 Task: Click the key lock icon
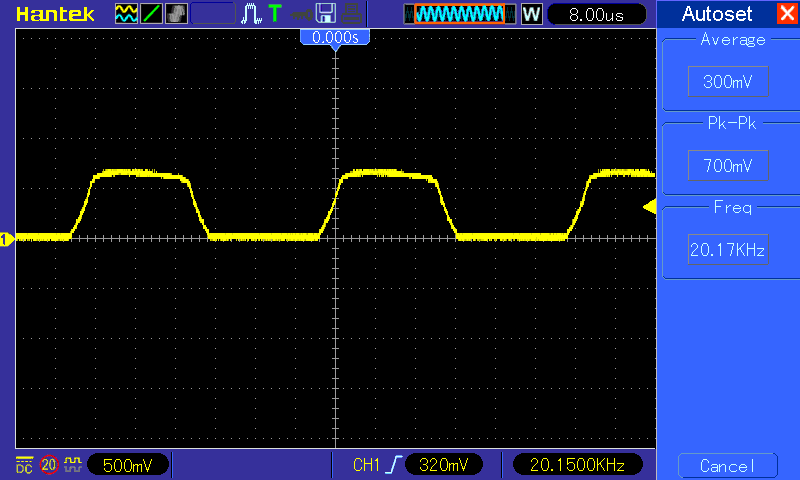301,14
